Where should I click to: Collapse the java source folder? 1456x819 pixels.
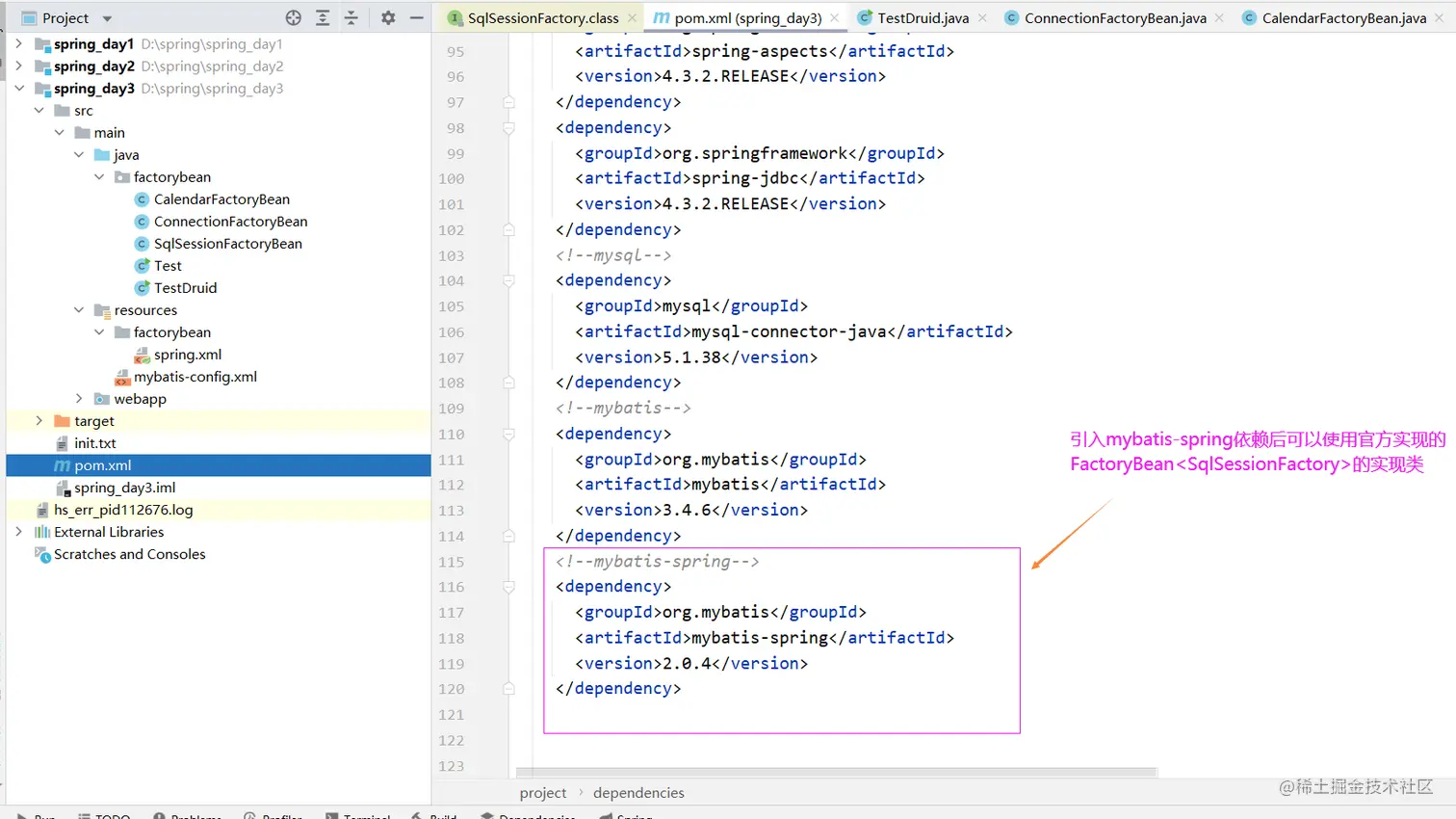coord(79,154)
